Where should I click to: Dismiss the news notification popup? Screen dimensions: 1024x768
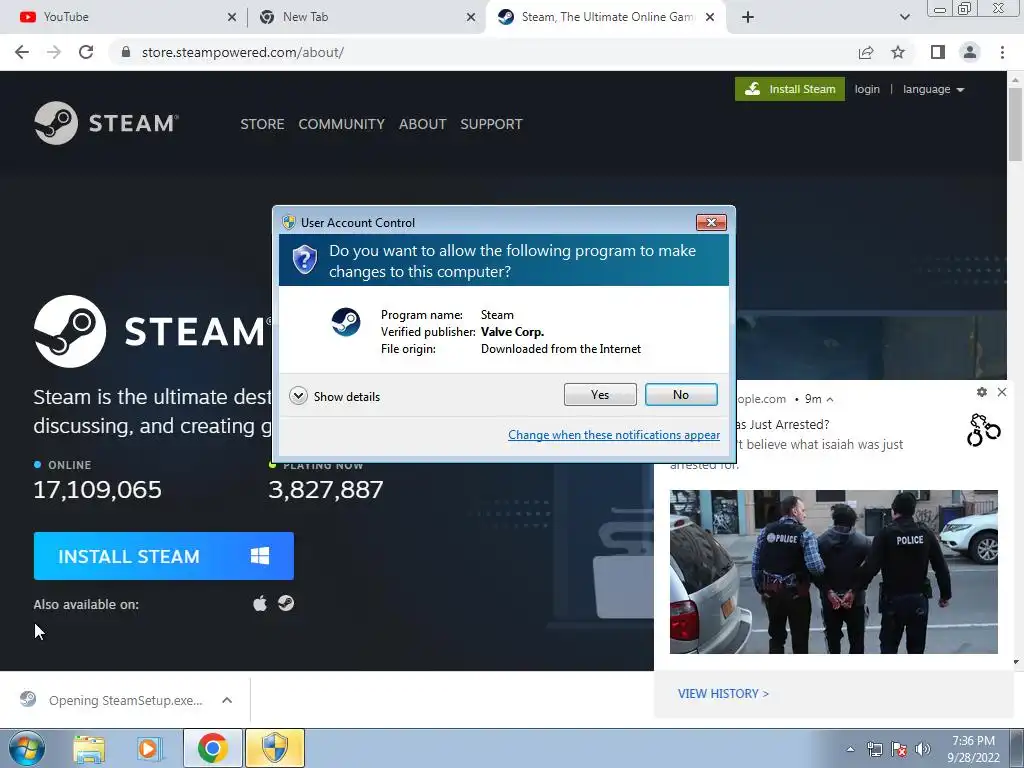coord(1002,392)
